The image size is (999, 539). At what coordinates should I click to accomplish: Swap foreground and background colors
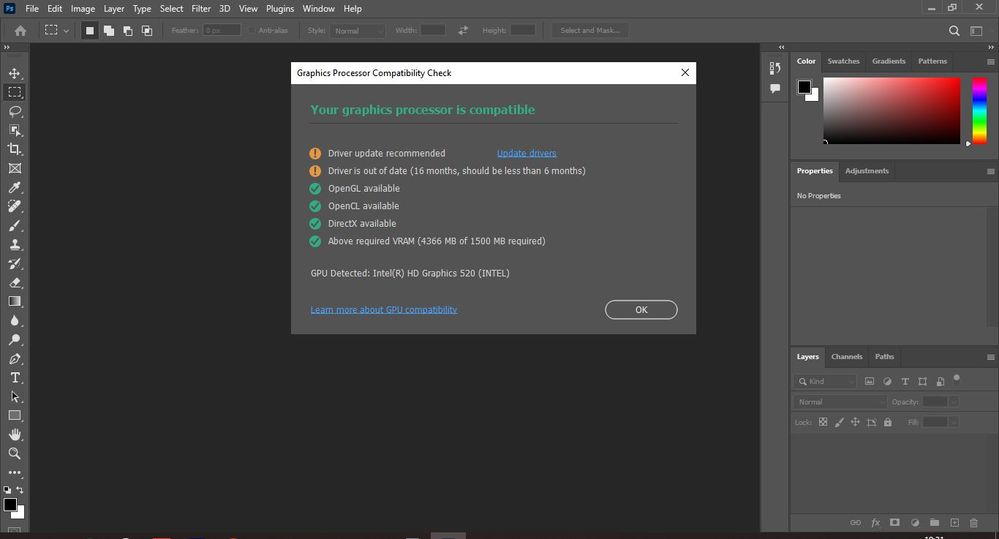[20, 490]
